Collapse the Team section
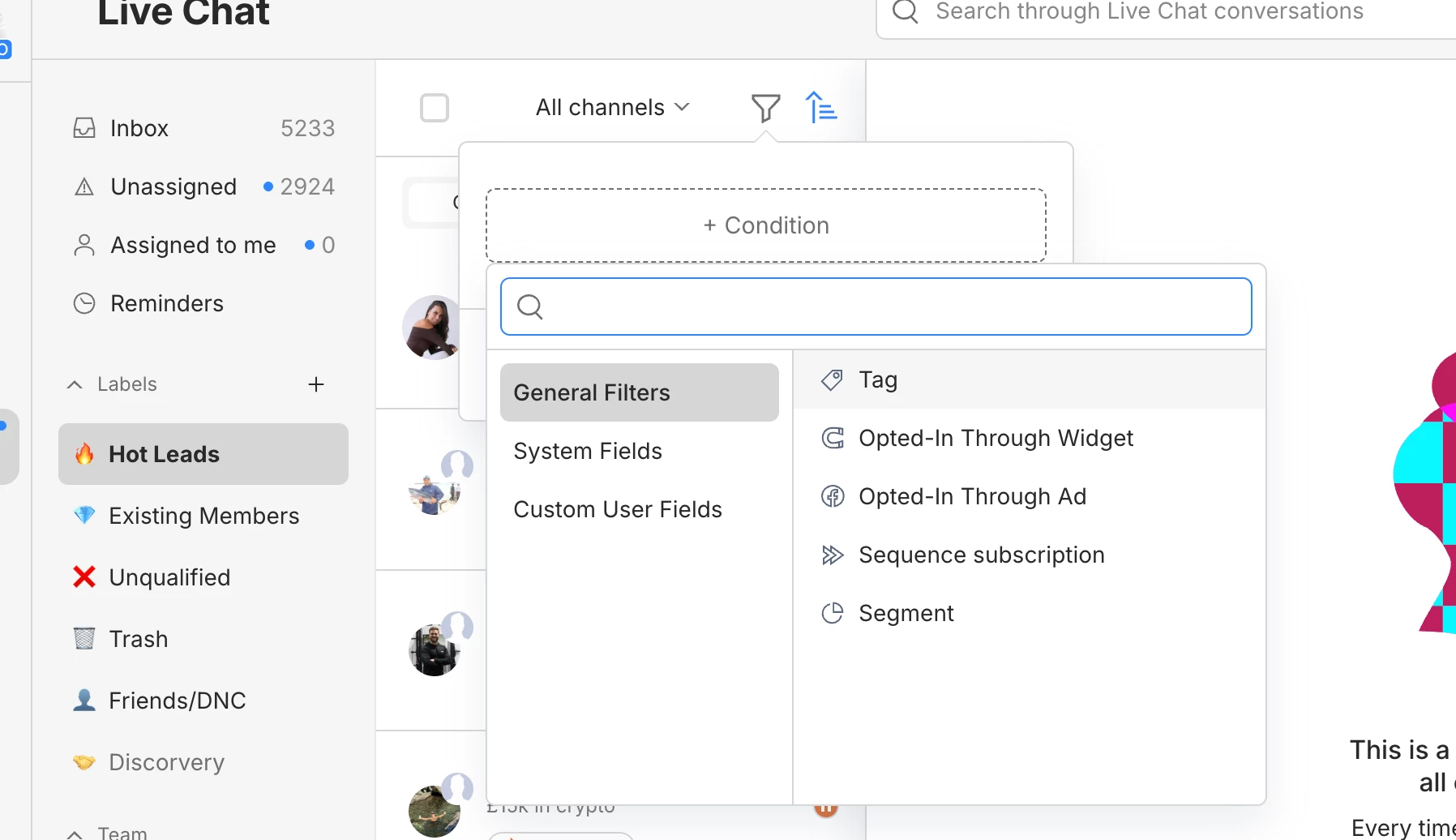 pyautogui.click(x=75, y=834)
